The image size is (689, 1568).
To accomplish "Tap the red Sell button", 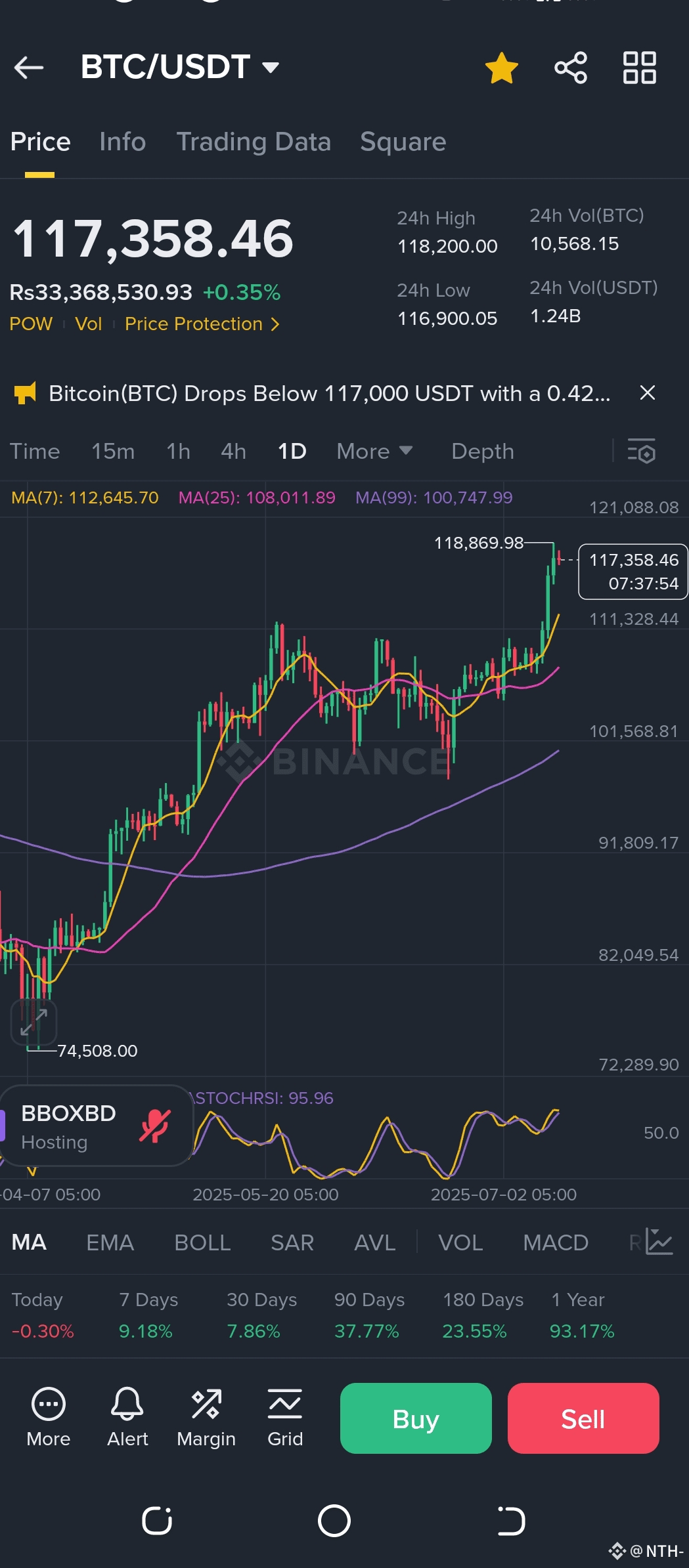I will click(583, 1418).
